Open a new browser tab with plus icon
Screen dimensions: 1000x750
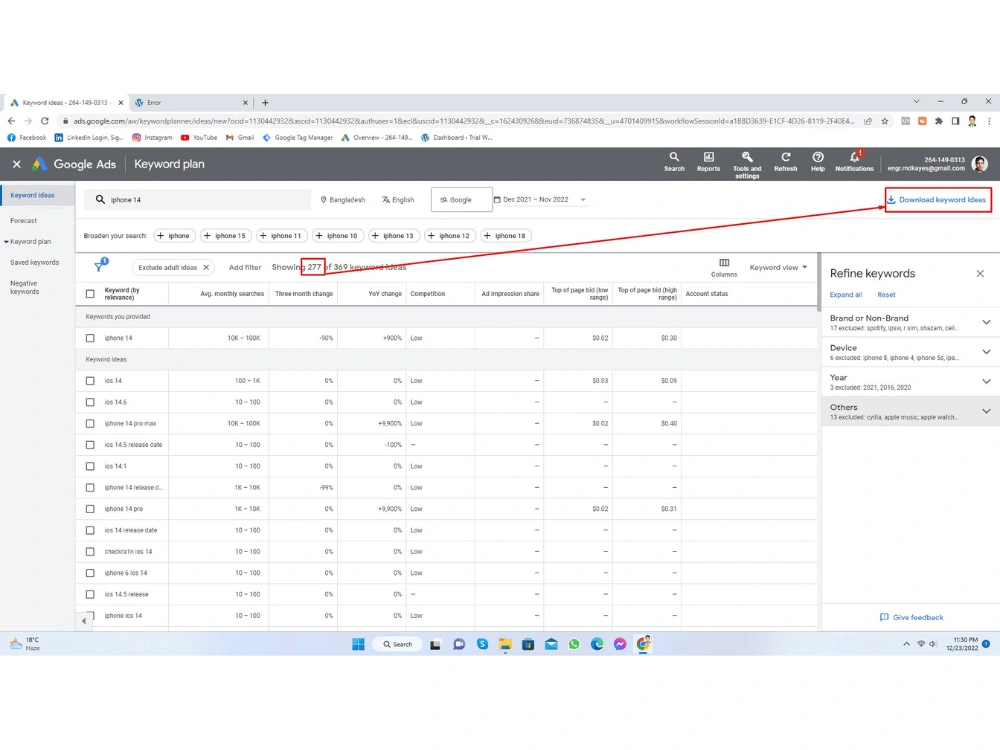coord(265,103)
